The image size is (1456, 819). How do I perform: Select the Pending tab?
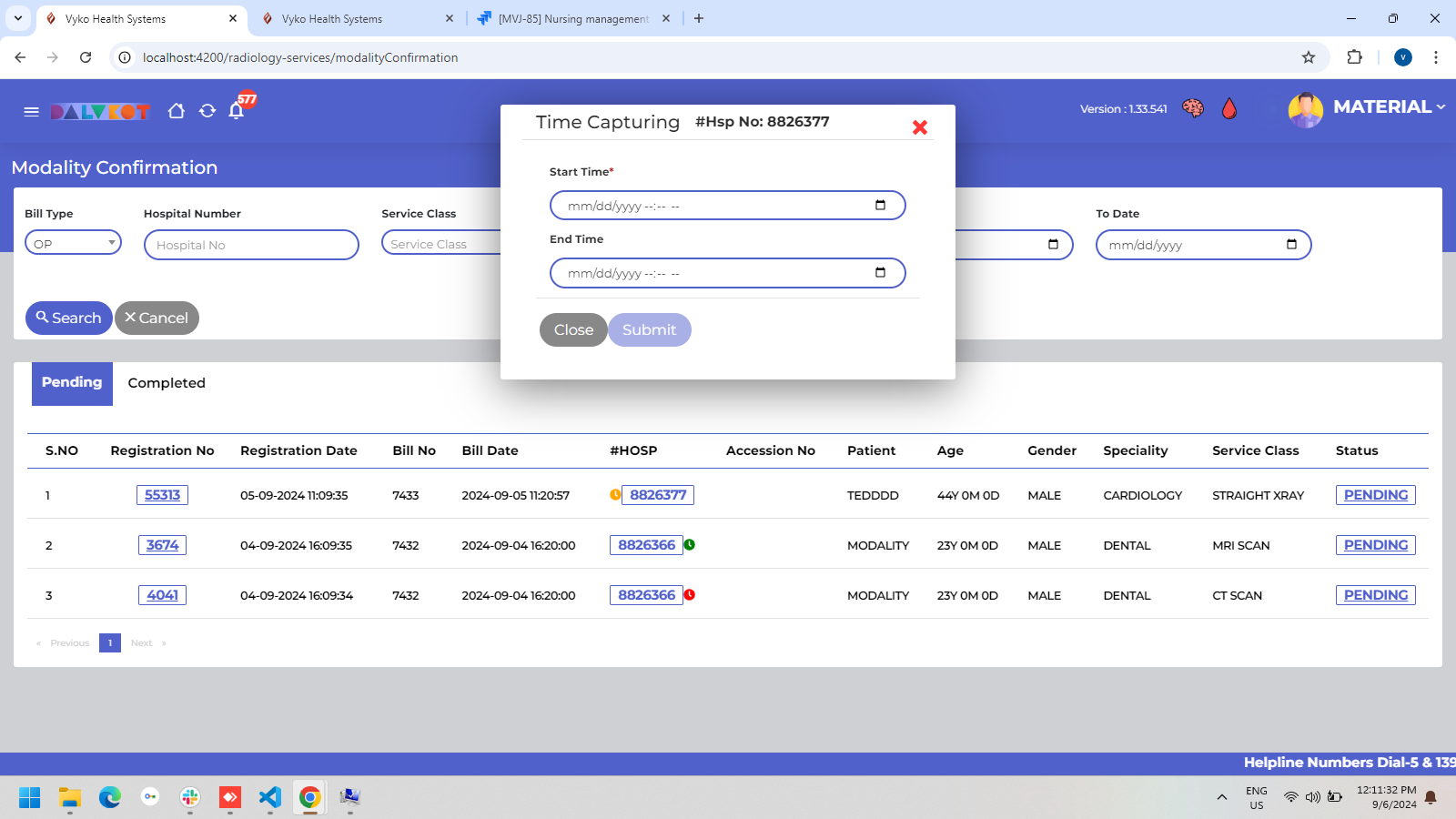click(72, 383)
